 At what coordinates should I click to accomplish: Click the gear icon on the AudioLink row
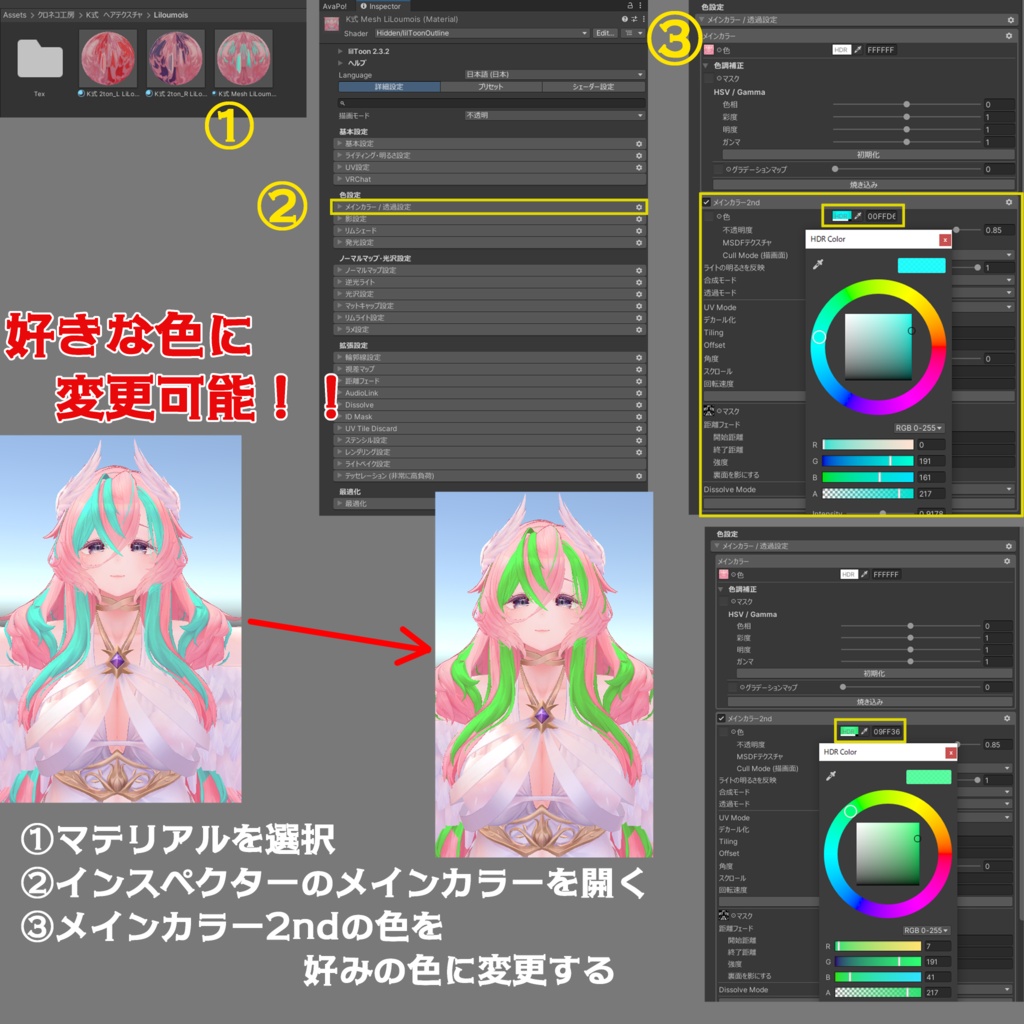point(639,393)
